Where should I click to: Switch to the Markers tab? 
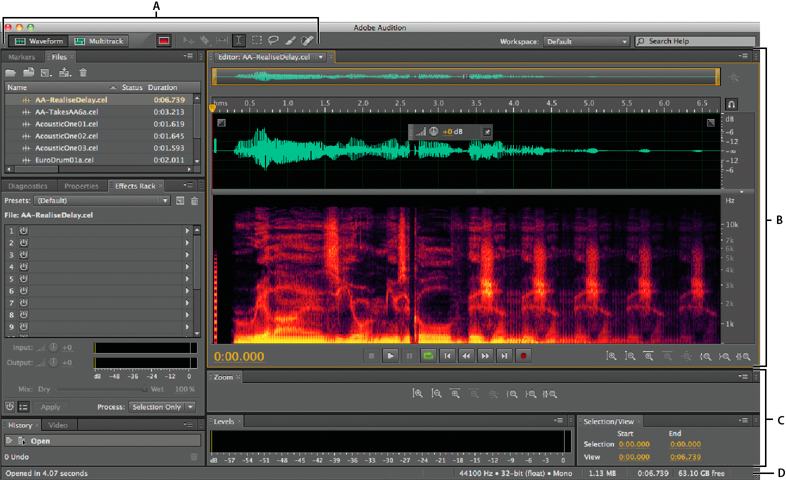click(22, 57)
